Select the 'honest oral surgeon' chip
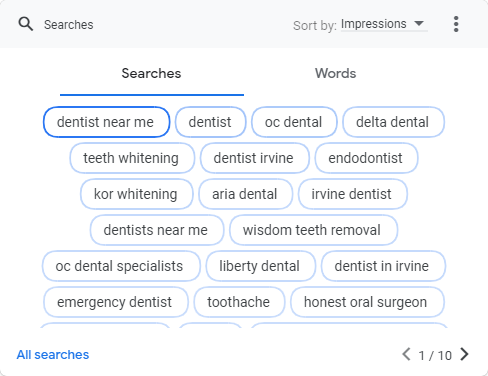 [x=367, y=302]
